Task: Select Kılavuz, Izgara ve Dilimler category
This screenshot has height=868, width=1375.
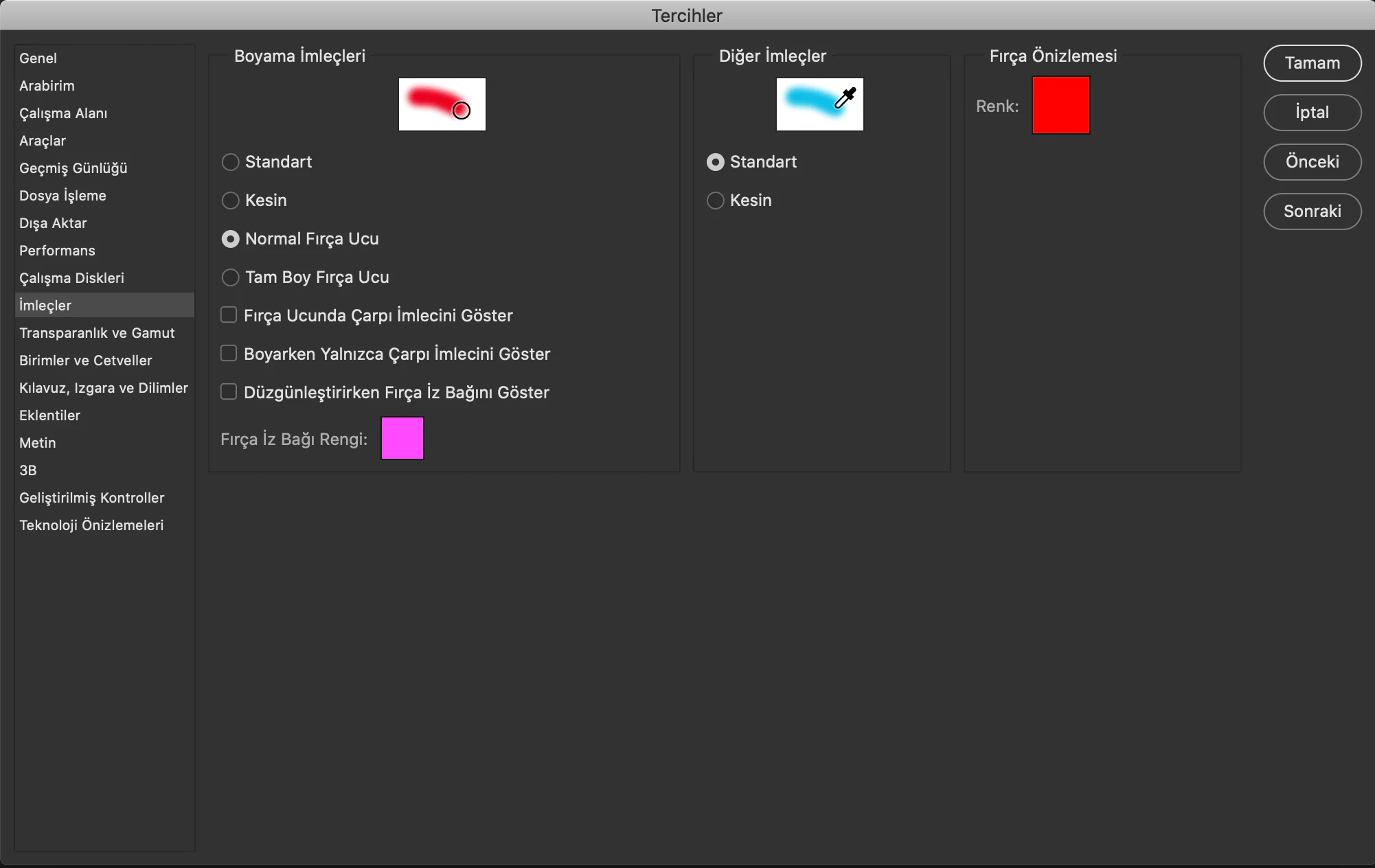Action: coord(104,388)
